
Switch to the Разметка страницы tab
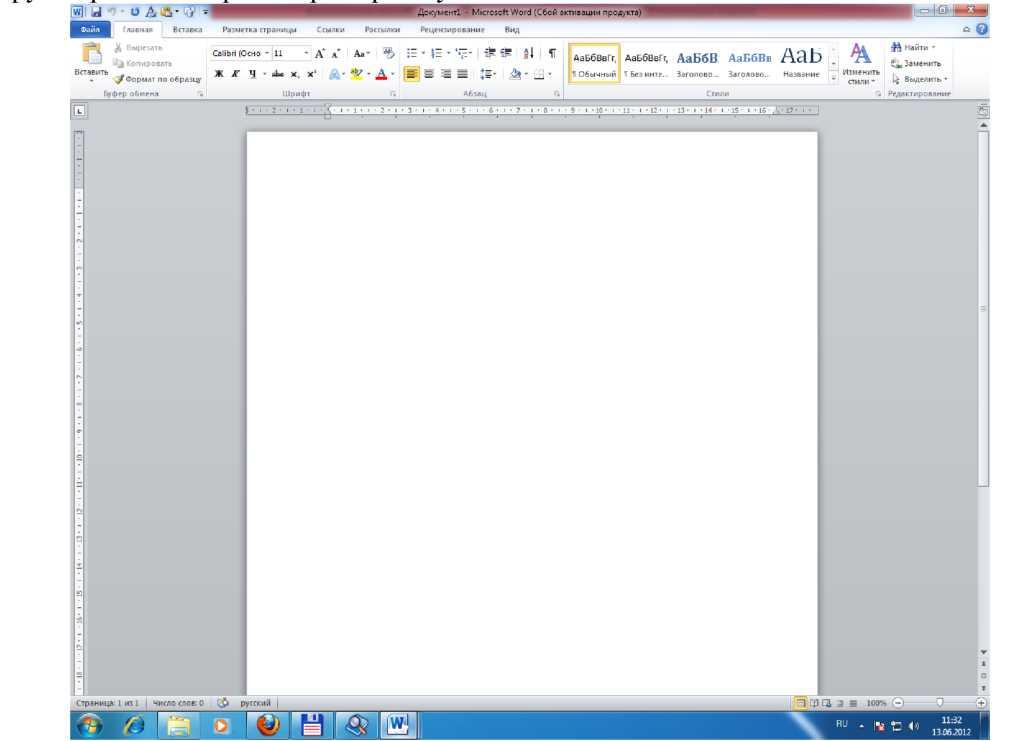pos(259,29)
